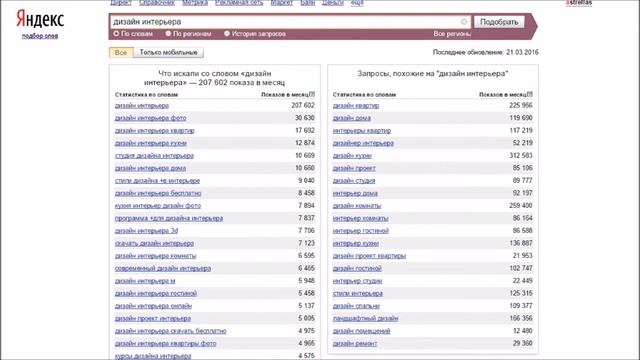The width and height of the screenshot is (640, 360).
Task: Click the value '312 583' for дизайн кухни
Action: 521,156
